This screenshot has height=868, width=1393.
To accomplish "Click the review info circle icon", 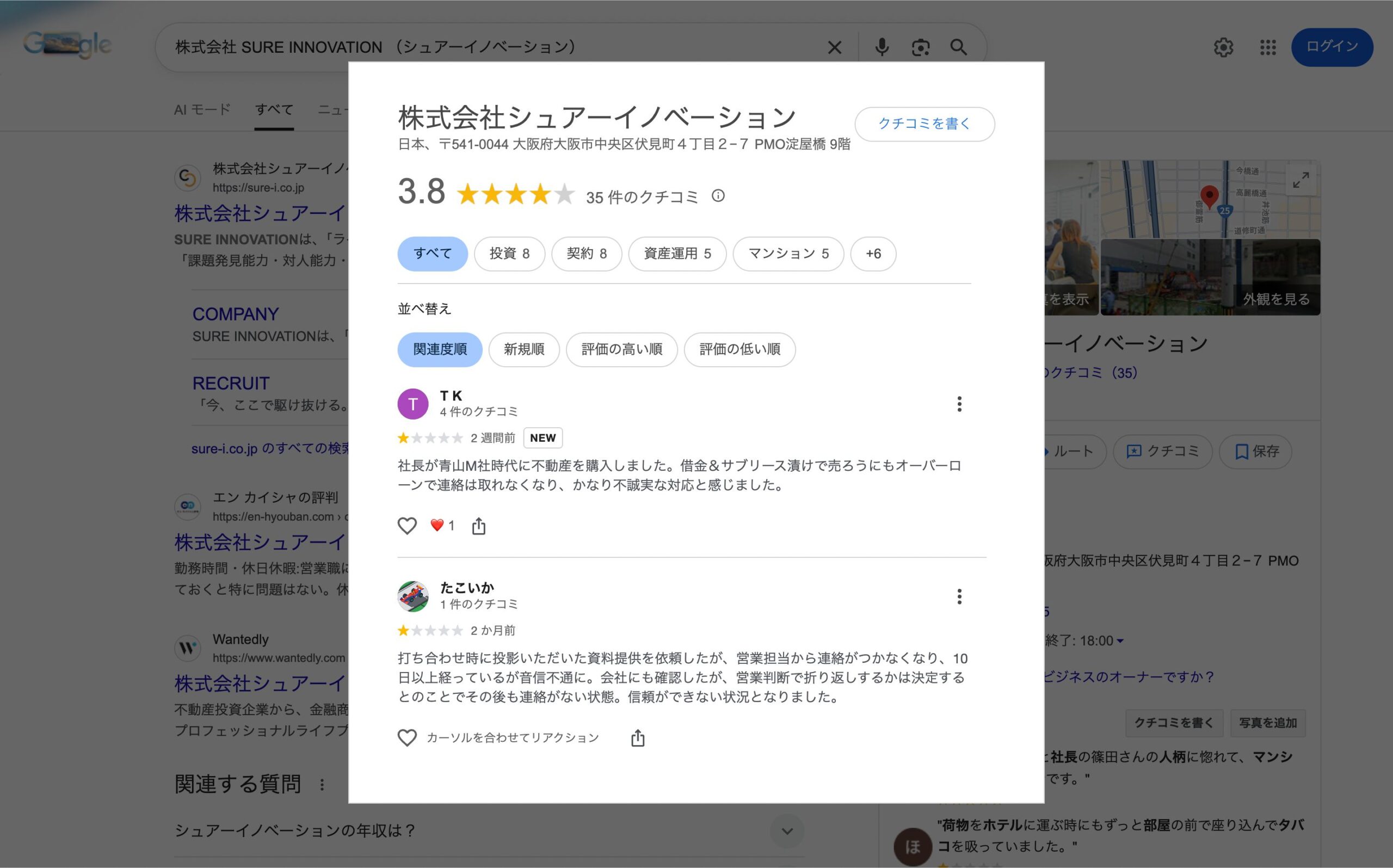I will [718, 196].
